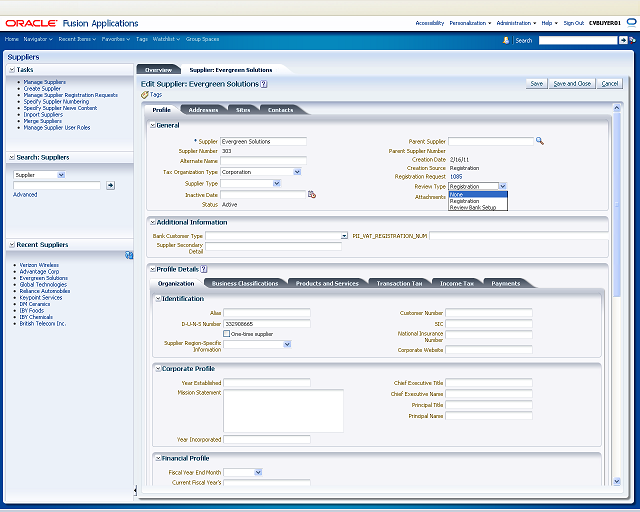Click into the Alternate Name field
Screen dimensions: 640x512
263,161
